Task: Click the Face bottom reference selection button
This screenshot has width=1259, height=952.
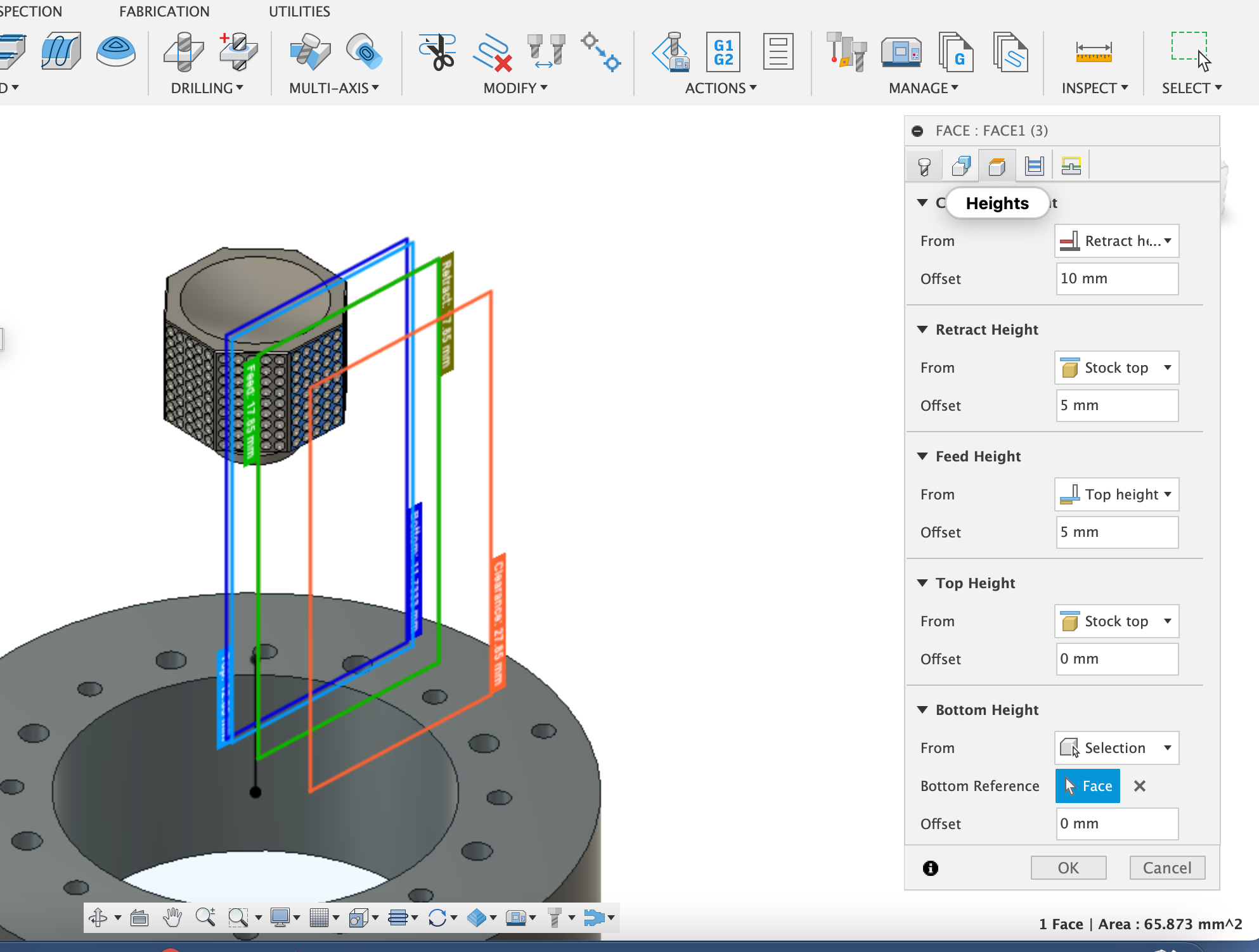Action: pos(1087,786)
